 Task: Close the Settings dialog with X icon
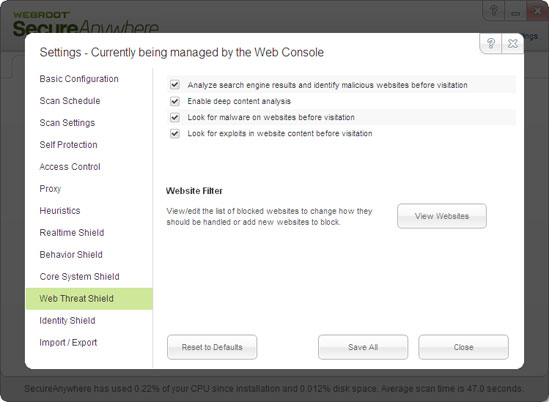coord(513,43)
